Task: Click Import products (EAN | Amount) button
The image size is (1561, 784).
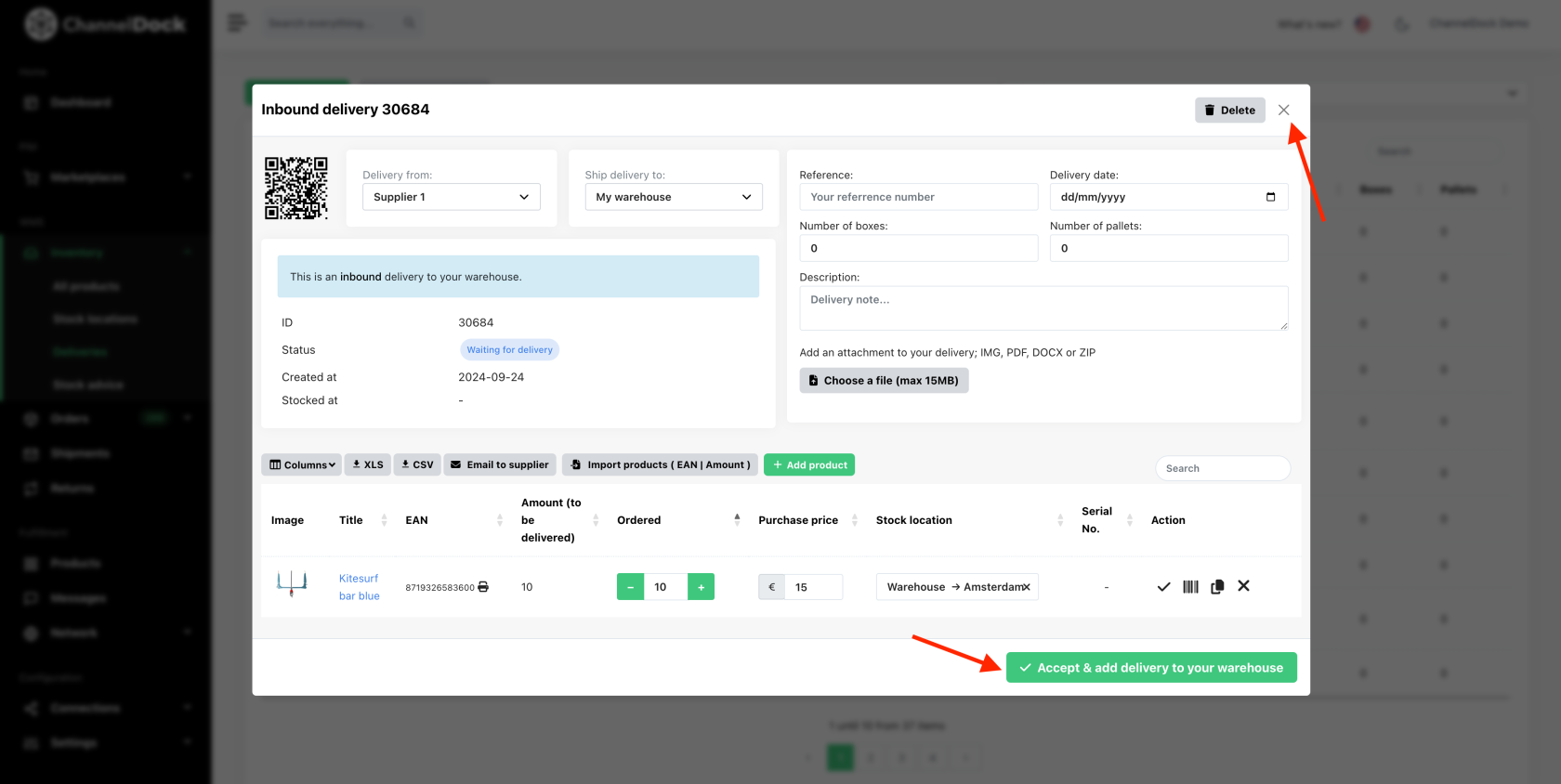Action: (x=661, y=464)
